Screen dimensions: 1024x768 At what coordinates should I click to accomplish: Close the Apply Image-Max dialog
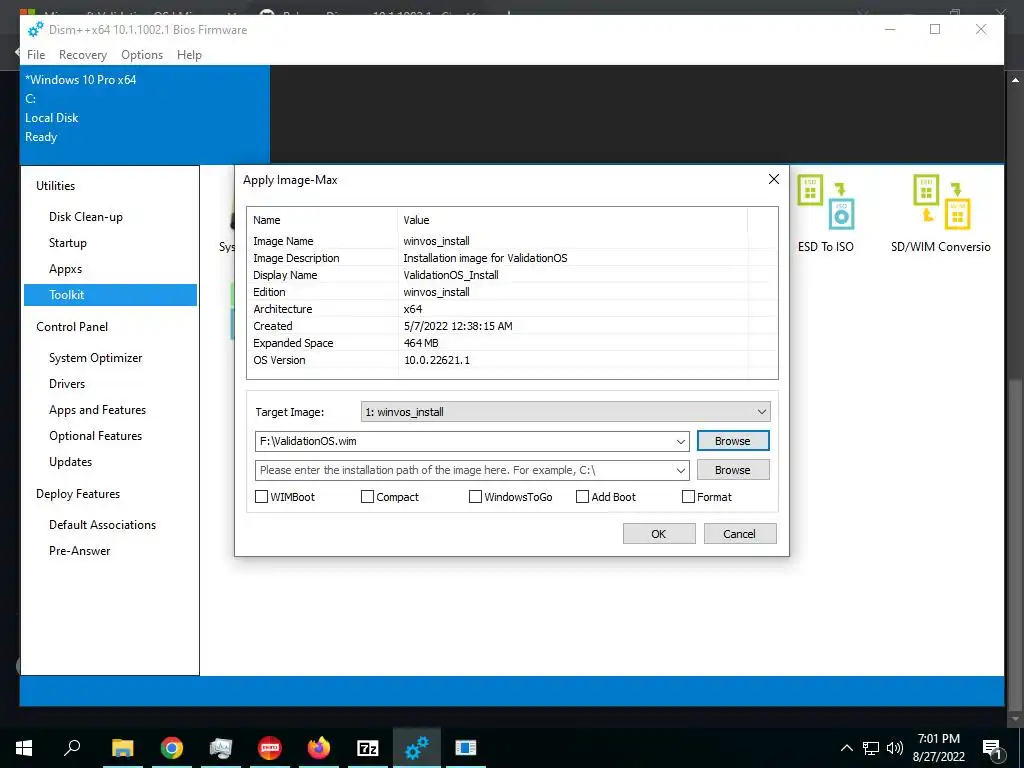pos(774,179)
